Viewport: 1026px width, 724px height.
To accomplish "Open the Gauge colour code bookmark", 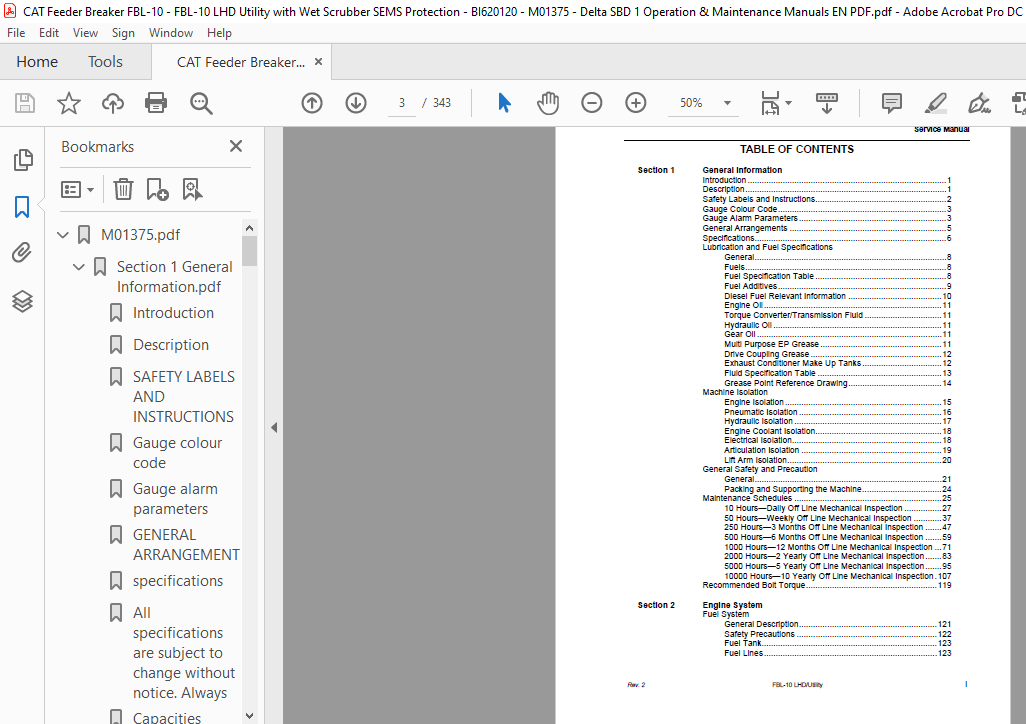I will tap(177, 453).
